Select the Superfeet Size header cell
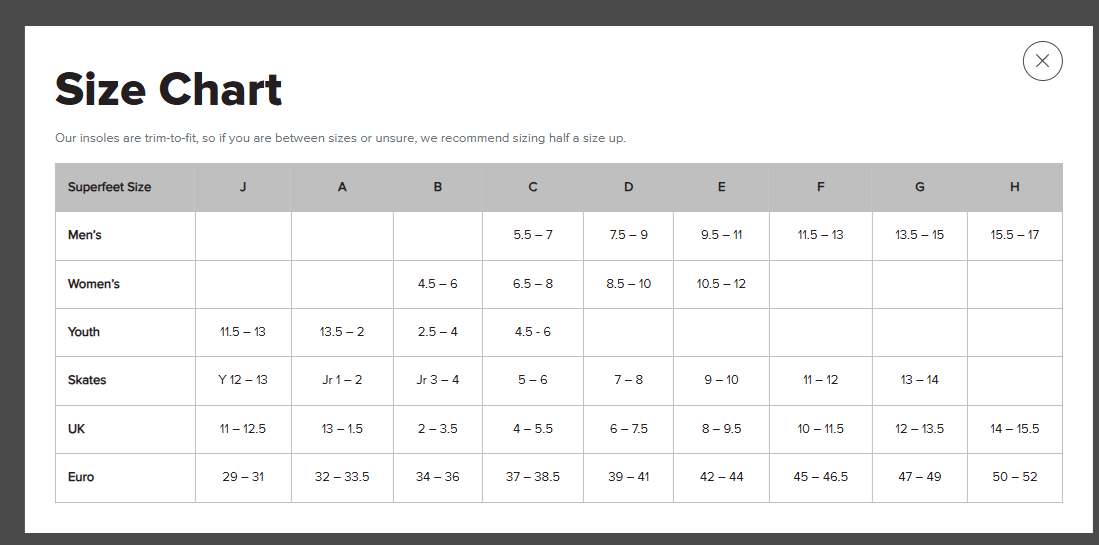The height and width of the screenshot is (545, 1099). point(125,187)
